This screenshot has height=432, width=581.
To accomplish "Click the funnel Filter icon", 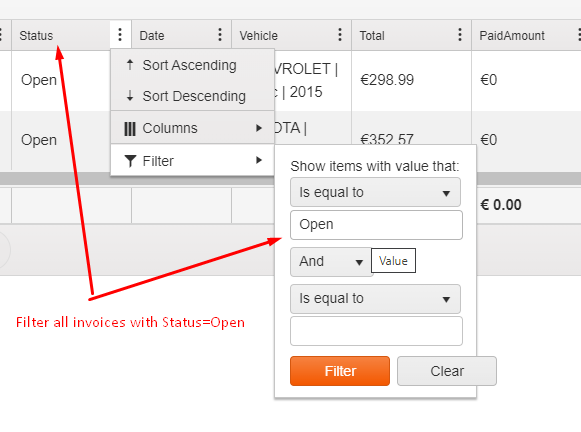I will [130, 161].
